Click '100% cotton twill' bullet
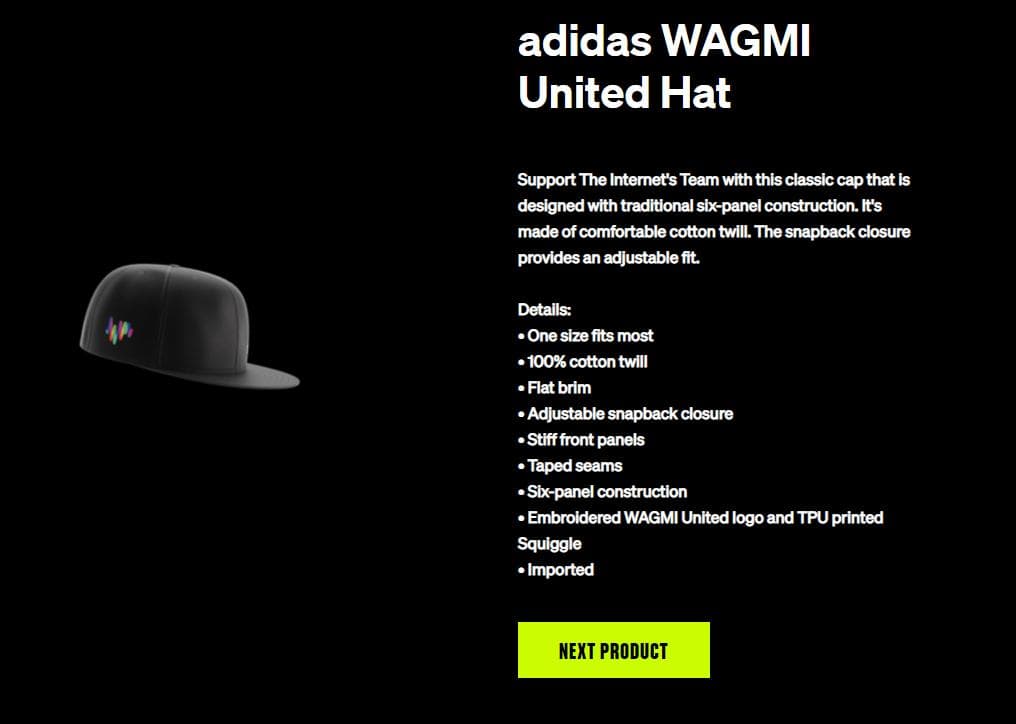The width and height of the screenshot is (1016, 724). point(583,362)
